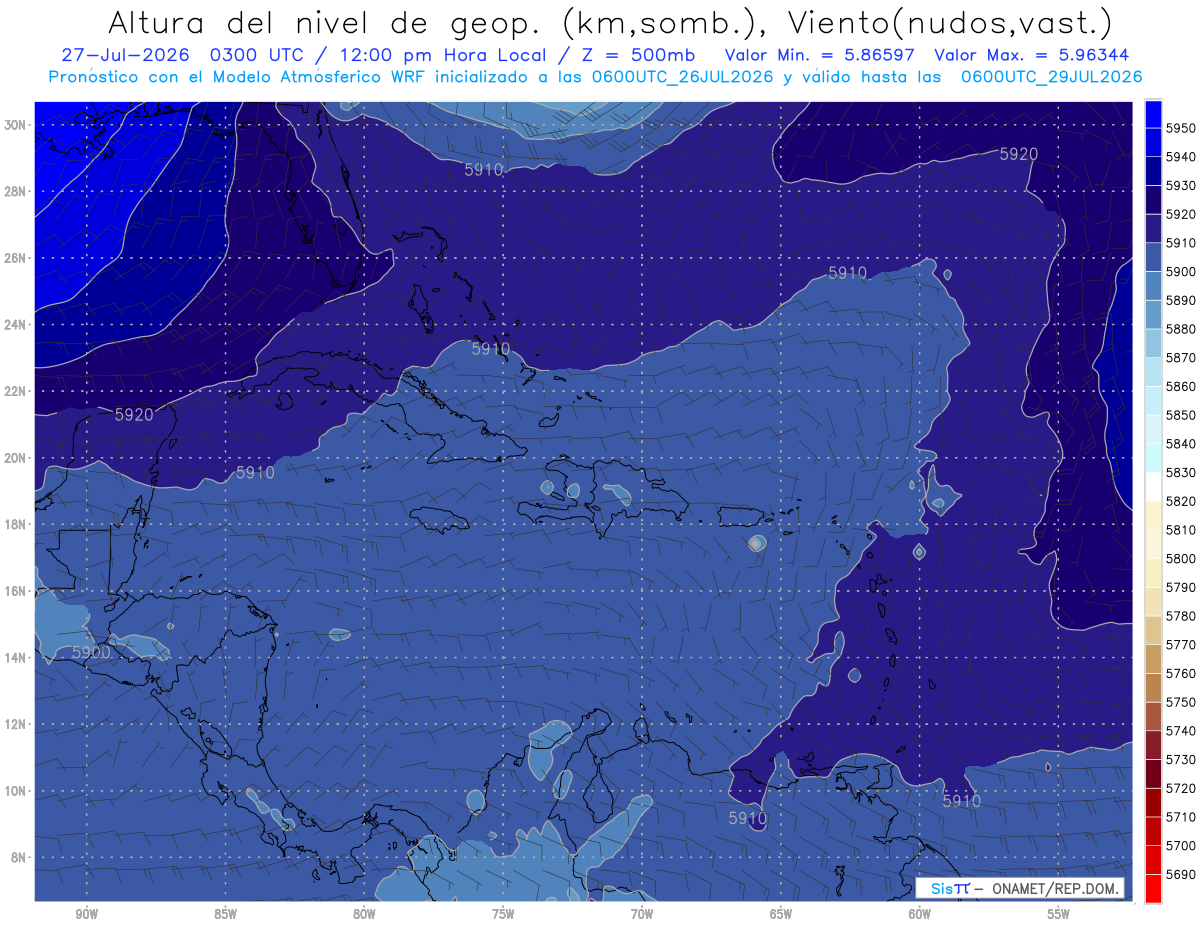Click the "5820" colorbar label

1181,501
